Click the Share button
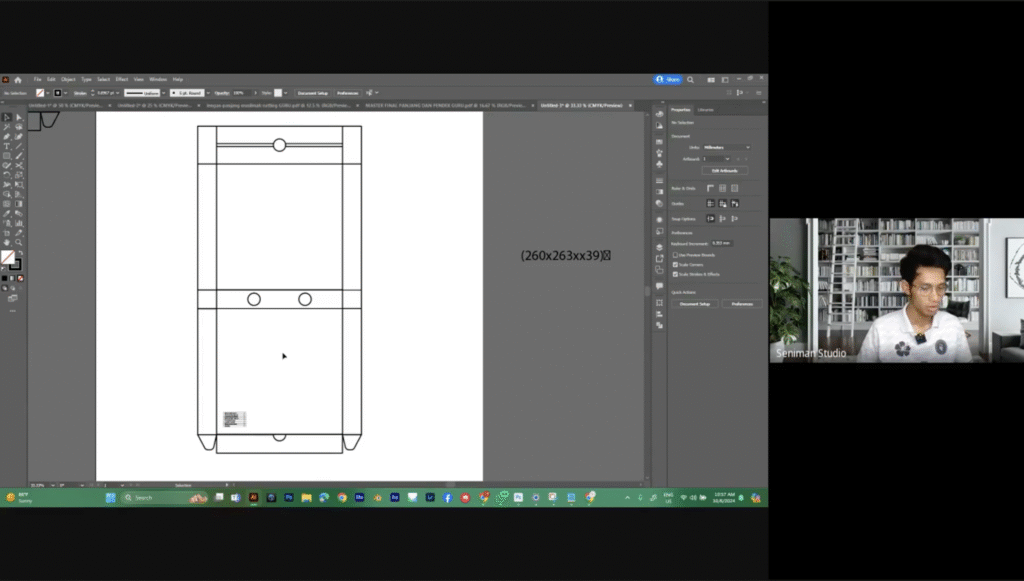This screenshot has height=581, width=1024. click(668, 79)
